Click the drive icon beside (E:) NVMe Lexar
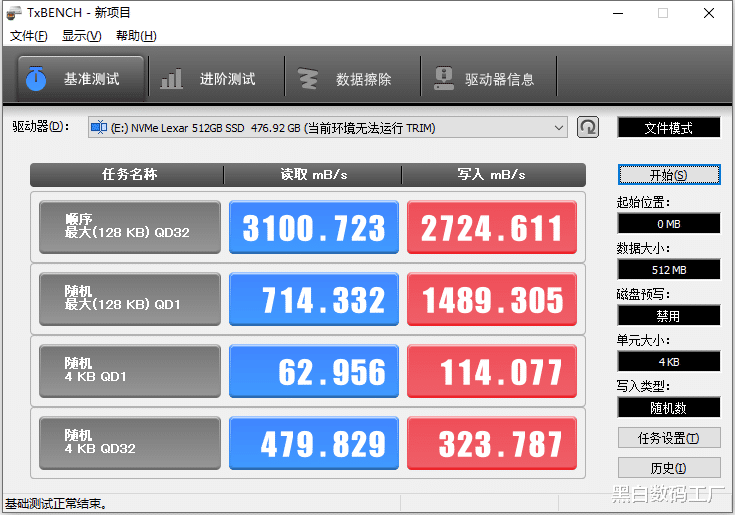 [x=99, y=127]
